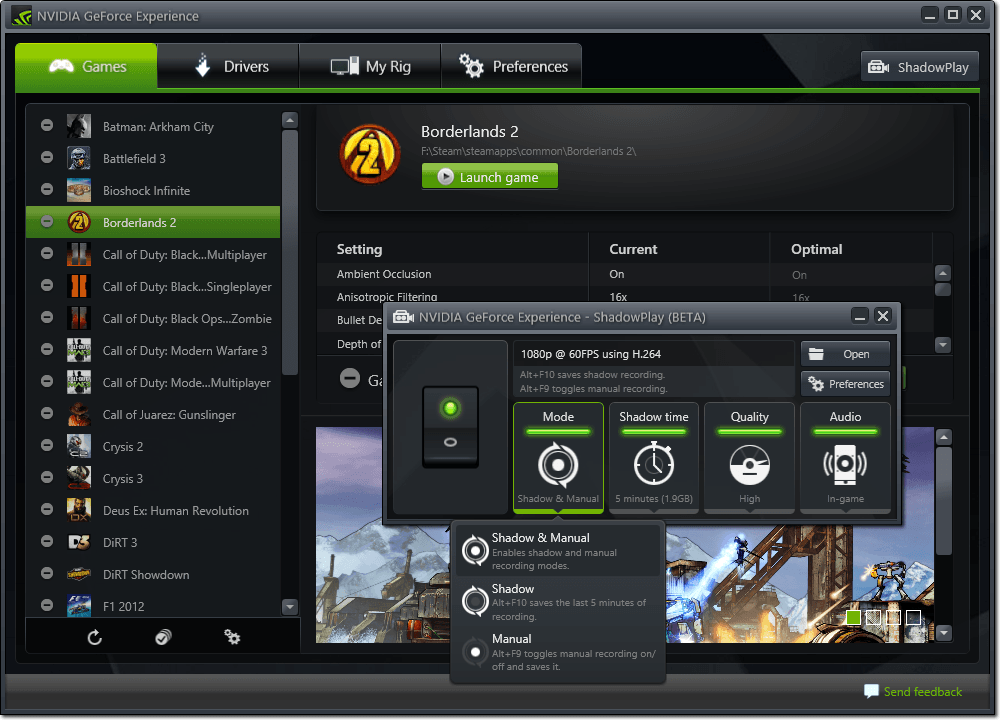1000x720 pixels.
Task: Switch to the My Rig tab
Action: coord(371,67)
